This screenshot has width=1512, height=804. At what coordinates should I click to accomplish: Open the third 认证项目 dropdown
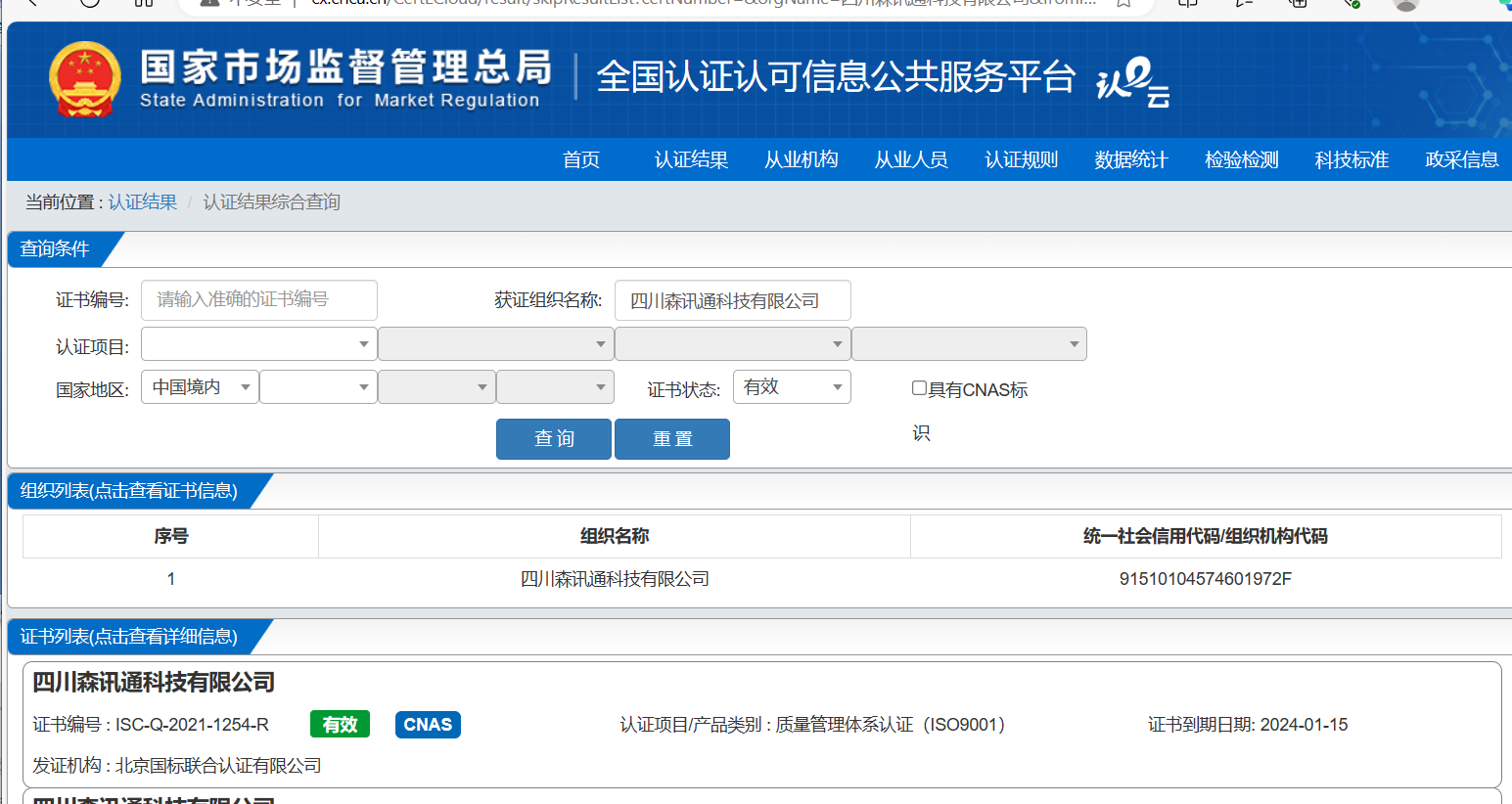(x=733, y=344)
